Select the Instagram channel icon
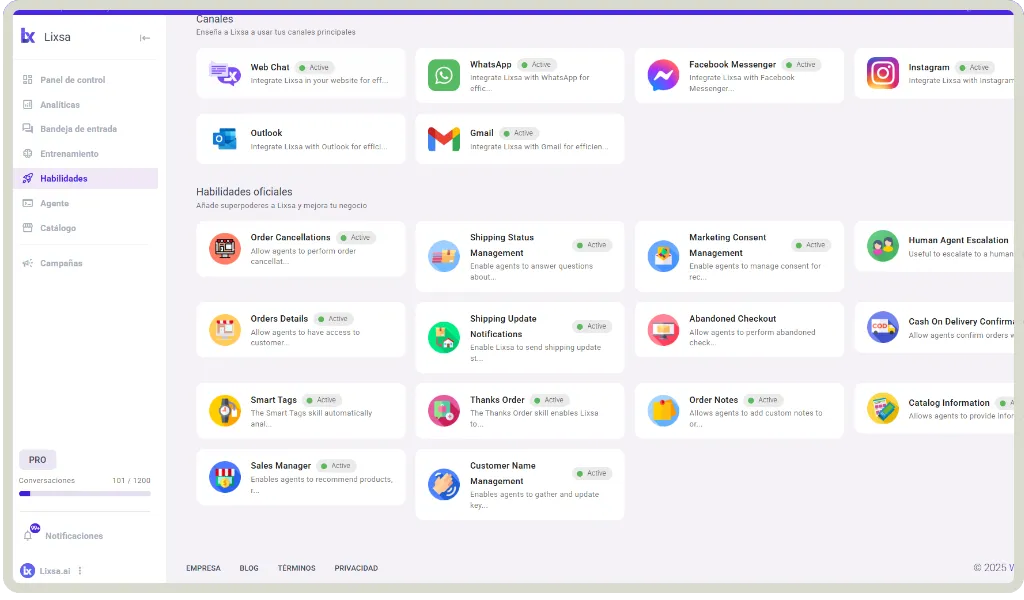 click(882, 73)
